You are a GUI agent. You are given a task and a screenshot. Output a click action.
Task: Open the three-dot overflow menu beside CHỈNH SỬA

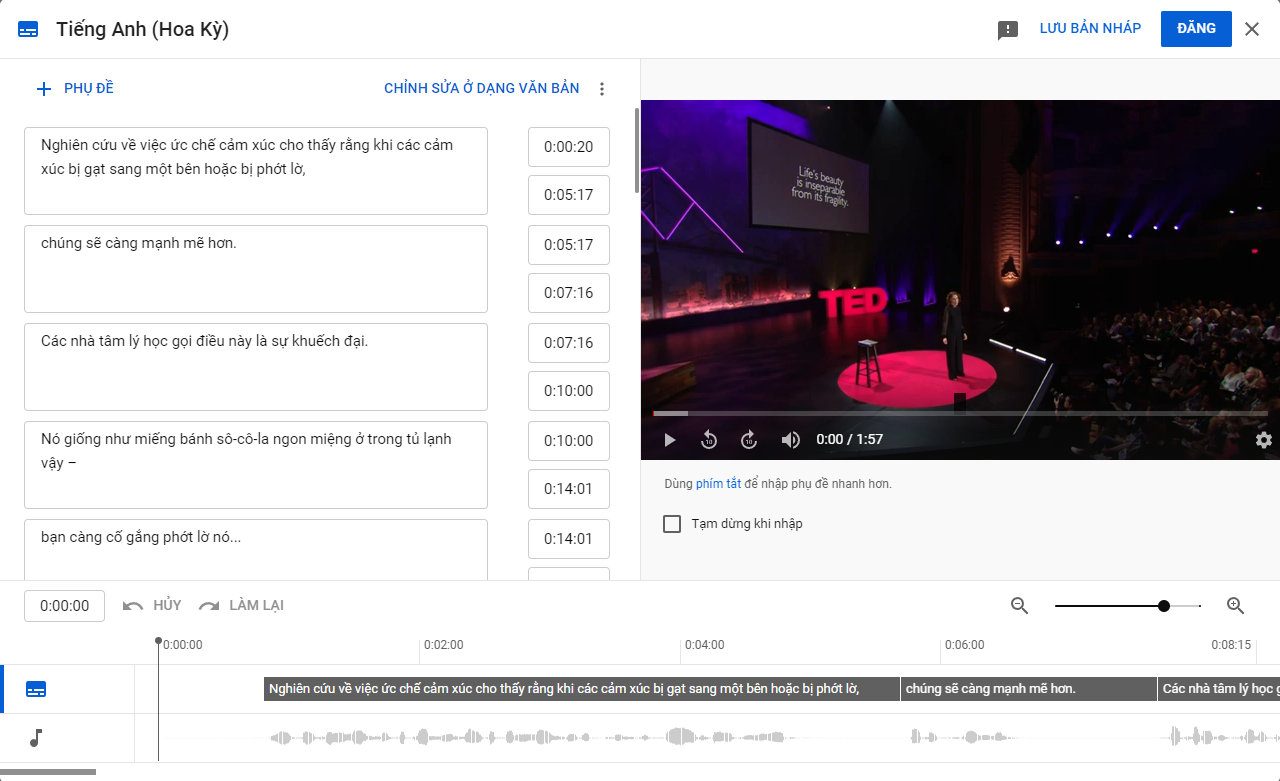602,88
